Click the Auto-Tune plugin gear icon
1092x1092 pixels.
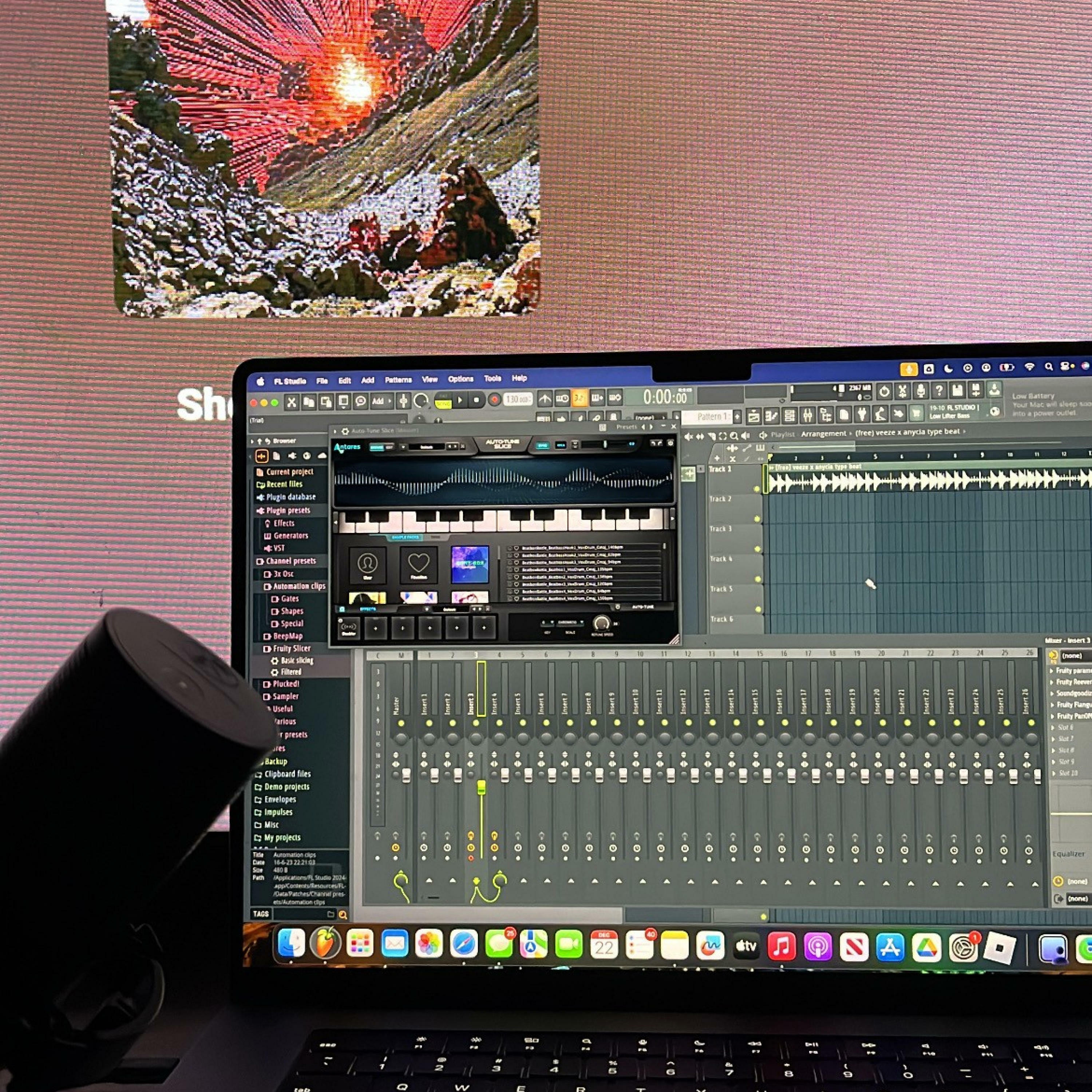(345, 431)
